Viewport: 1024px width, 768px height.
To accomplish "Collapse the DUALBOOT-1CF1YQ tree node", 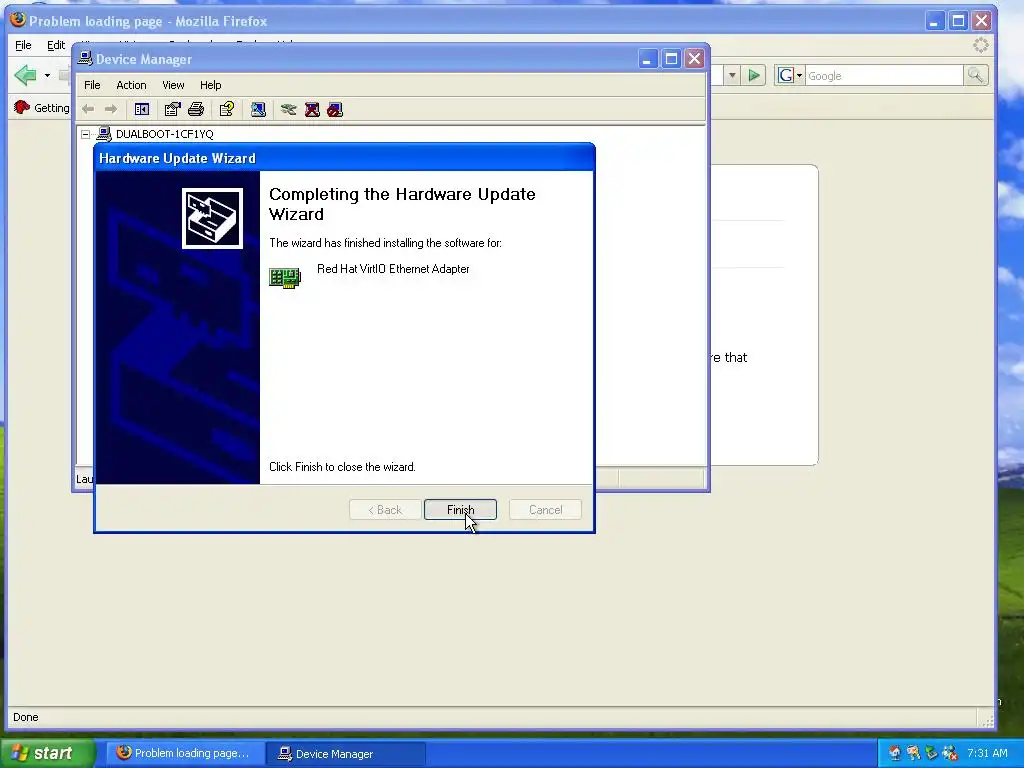I will [x=86, y=134].
